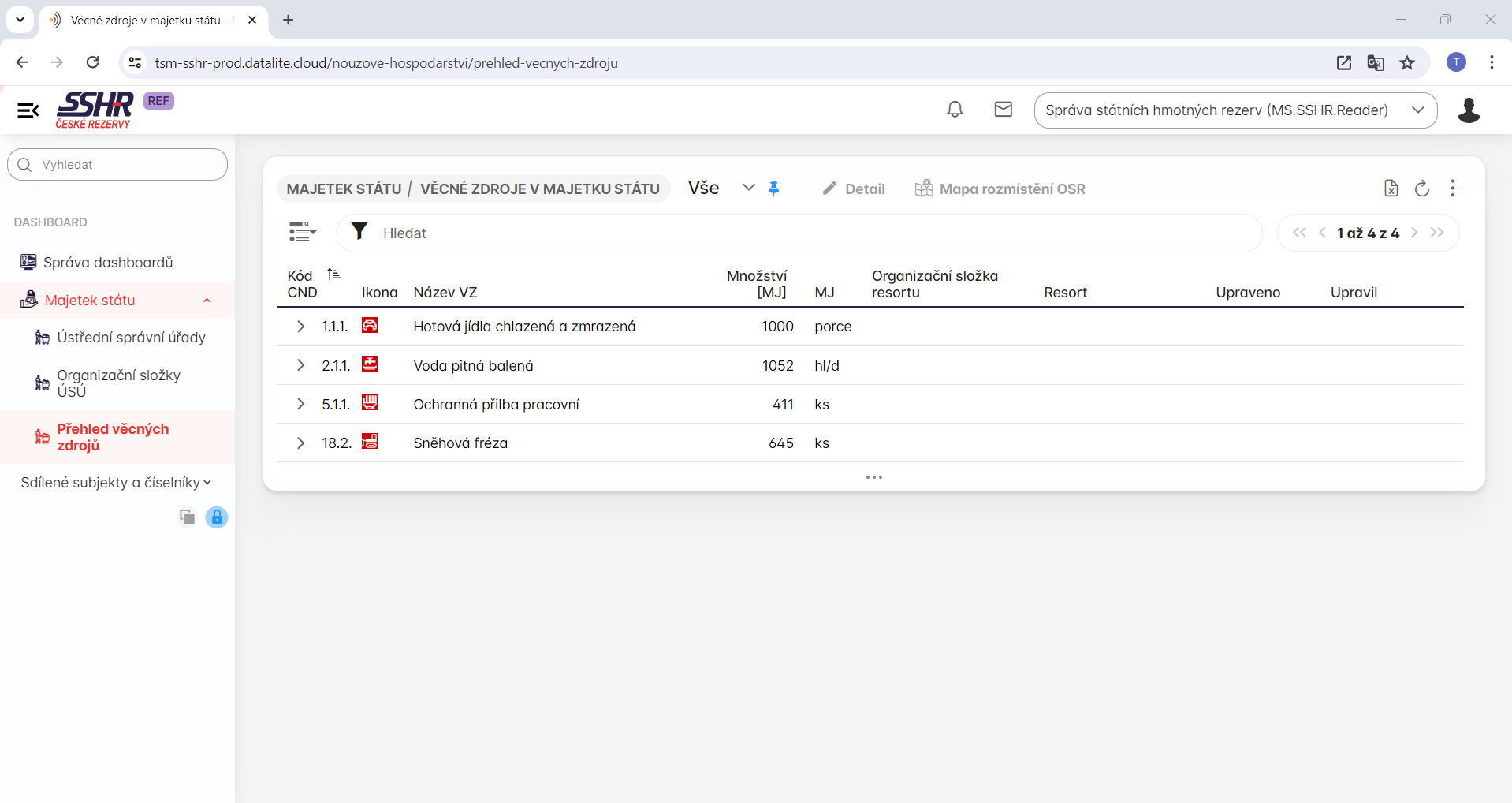Click the notifications bell icon
This screenshot has height=803, width=1512.
[x=955, y=110]
